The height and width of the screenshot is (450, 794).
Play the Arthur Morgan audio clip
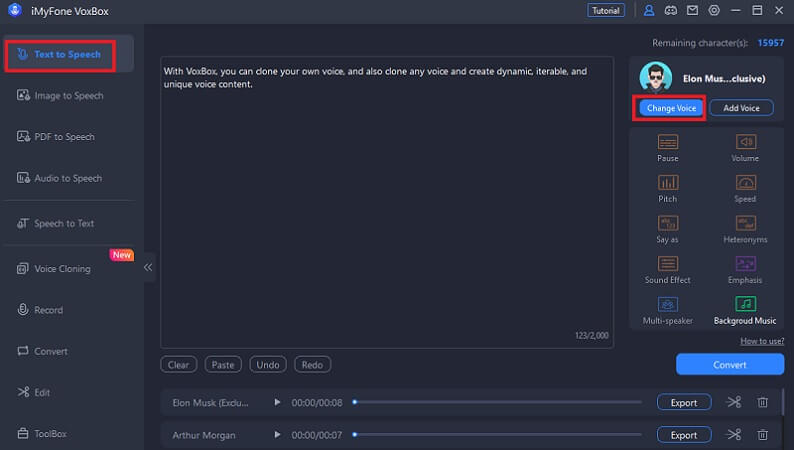pos(277,435)
